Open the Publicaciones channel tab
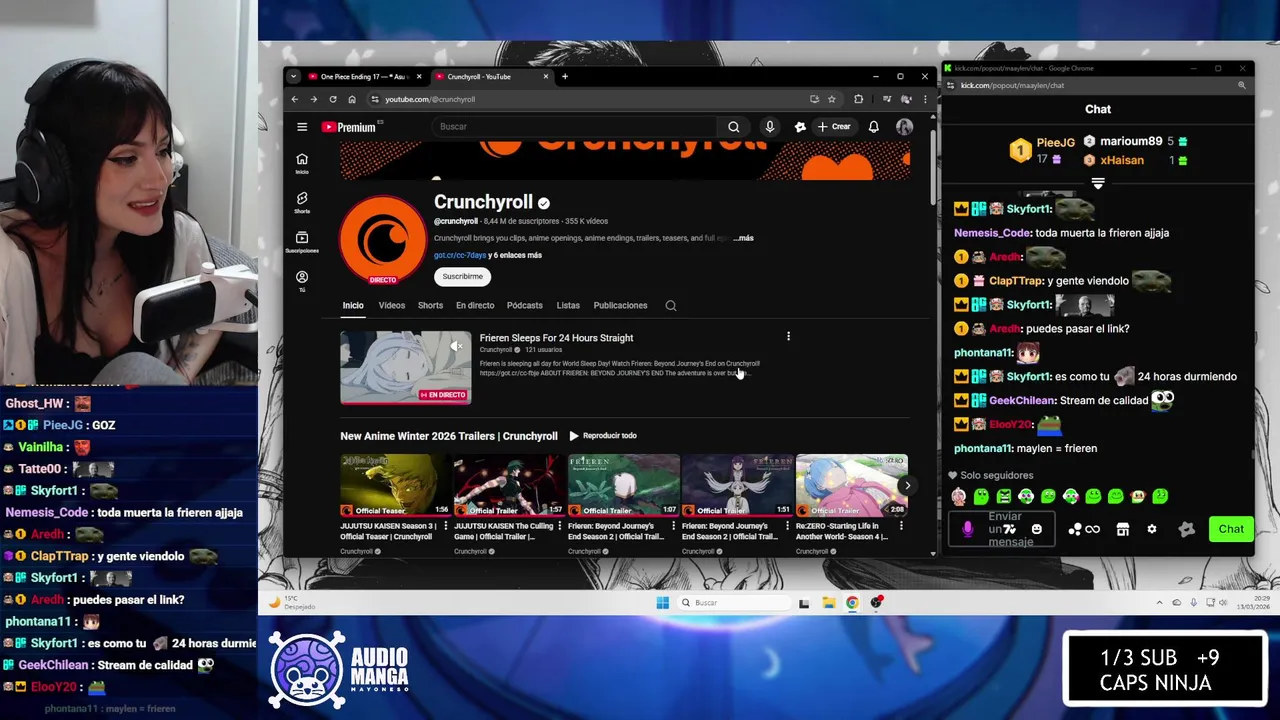 620,306
